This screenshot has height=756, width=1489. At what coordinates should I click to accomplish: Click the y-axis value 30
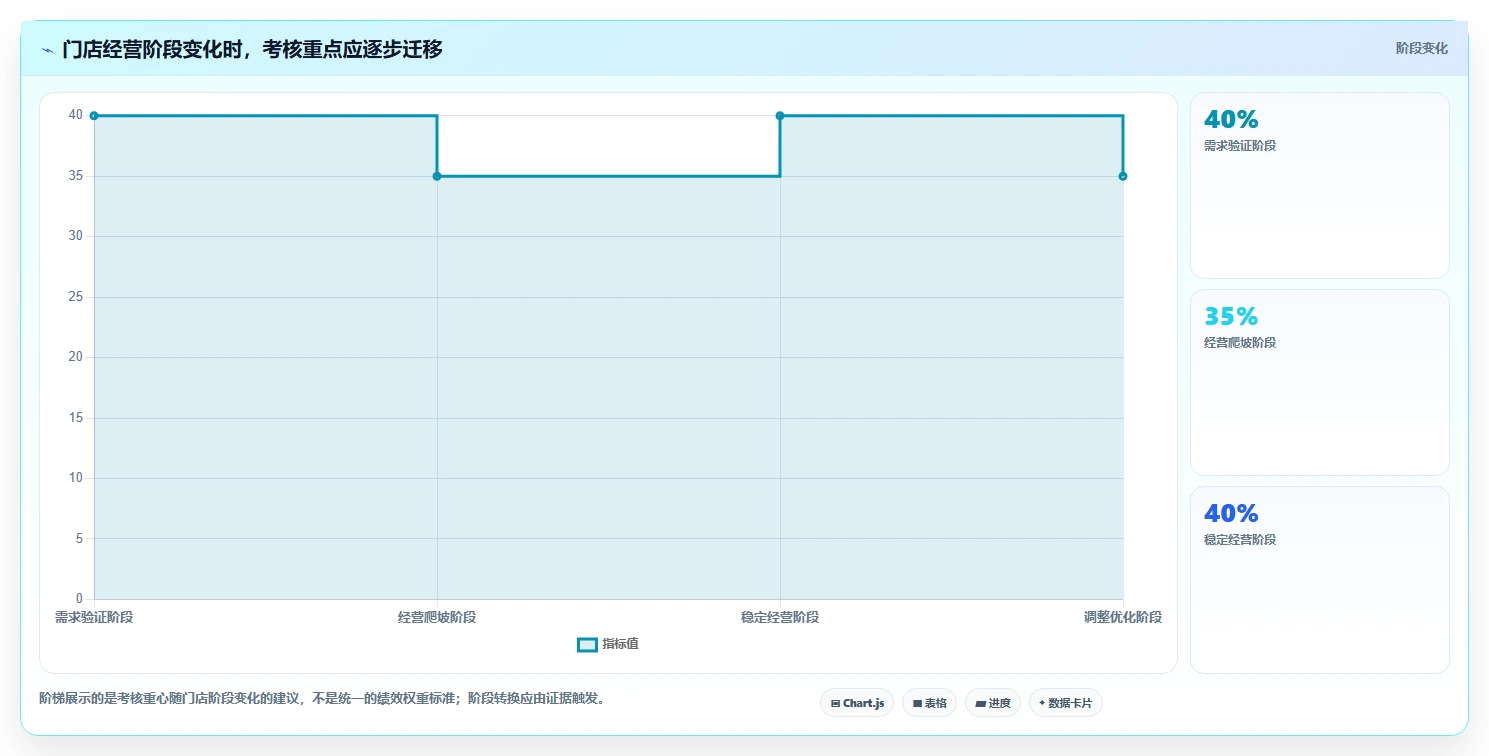76,236
